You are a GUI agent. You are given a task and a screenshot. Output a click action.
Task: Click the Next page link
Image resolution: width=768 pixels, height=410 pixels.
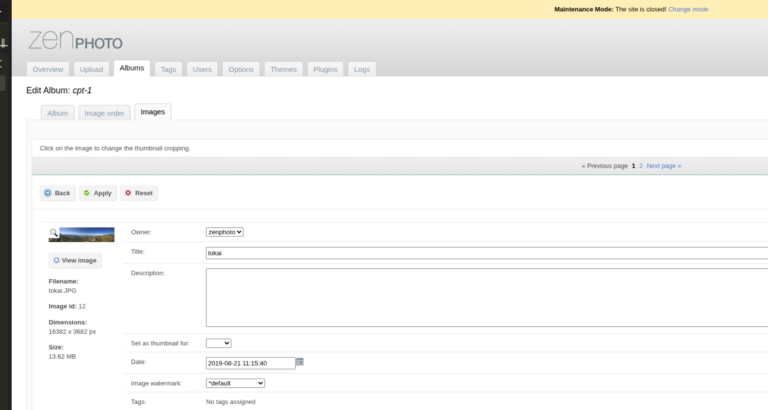click(664, 166)
